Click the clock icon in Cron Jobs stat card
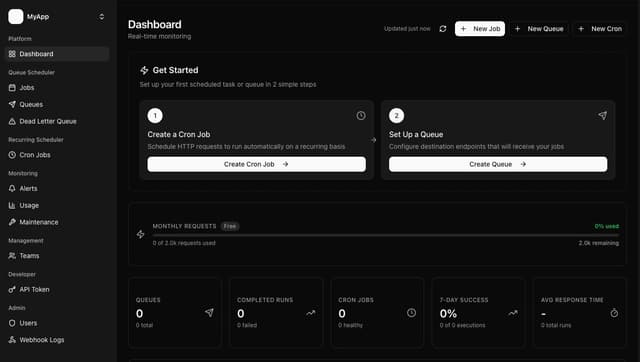This screenshot has height=362, width=640. (411, 313)
